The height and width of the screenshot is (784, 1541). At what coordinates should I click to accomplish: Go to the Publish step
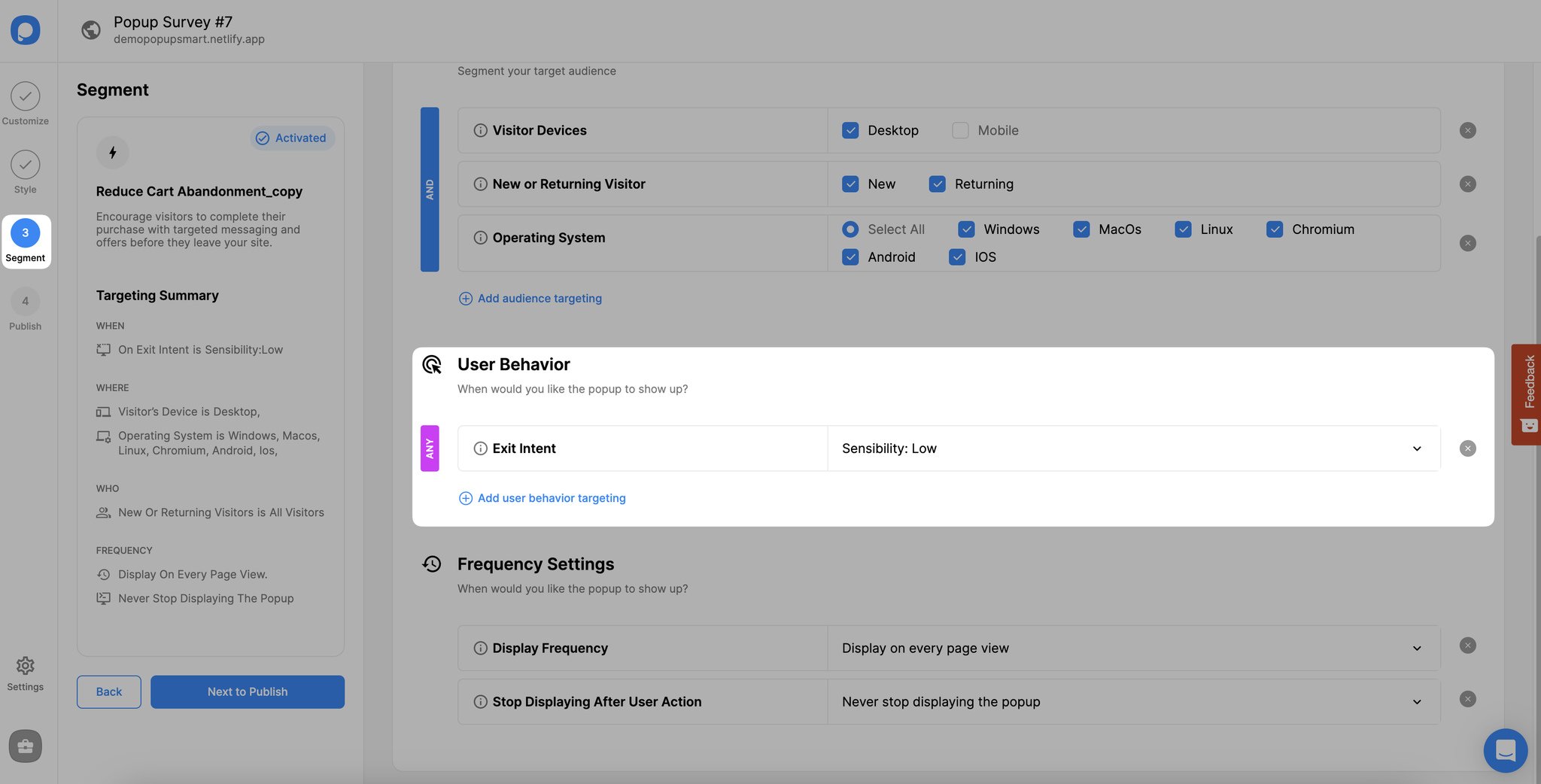(x=25, y=309)
